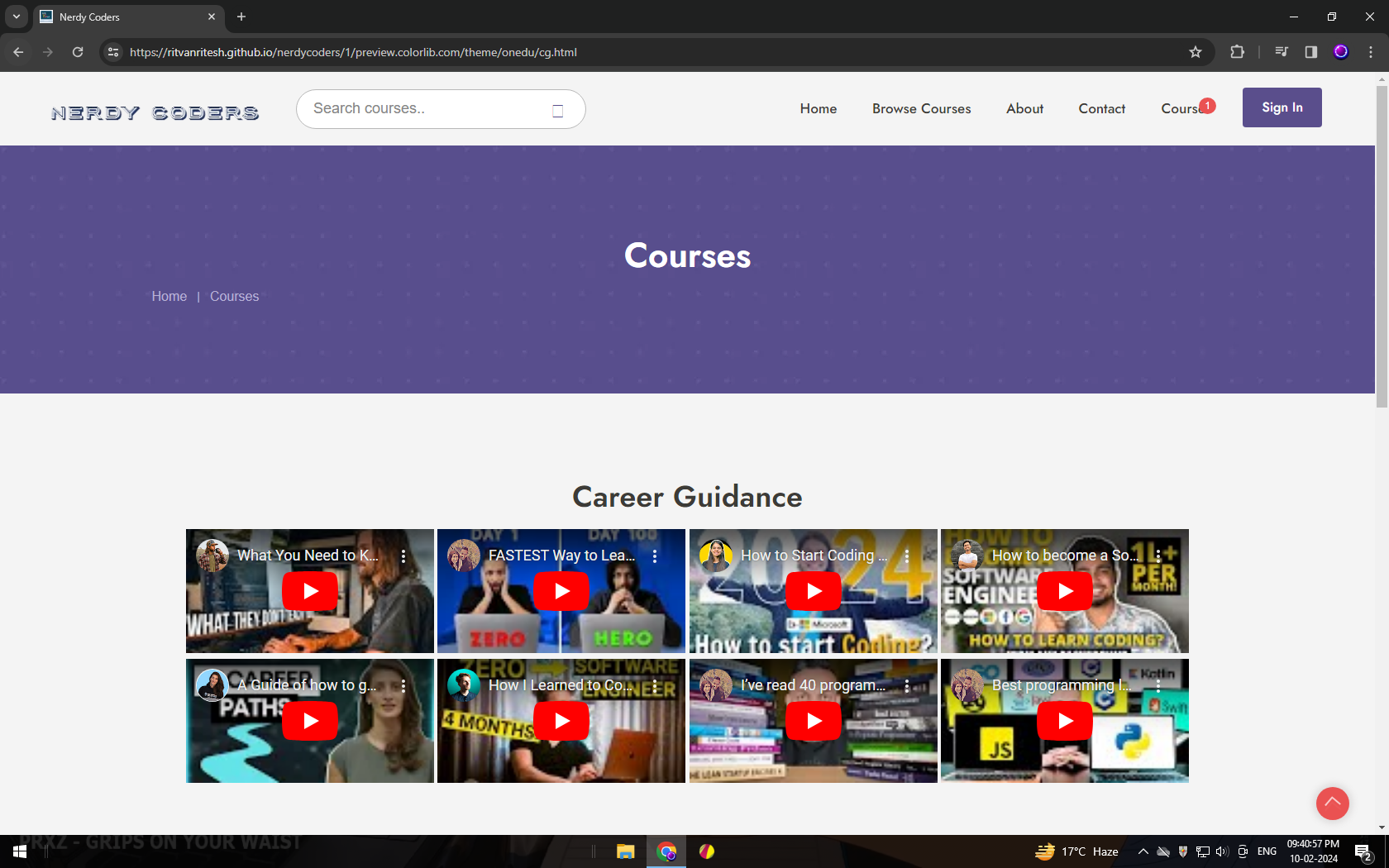Open the notification center icon
The height and width of the screenshot is (868, 1389).
coord(1363,851)
